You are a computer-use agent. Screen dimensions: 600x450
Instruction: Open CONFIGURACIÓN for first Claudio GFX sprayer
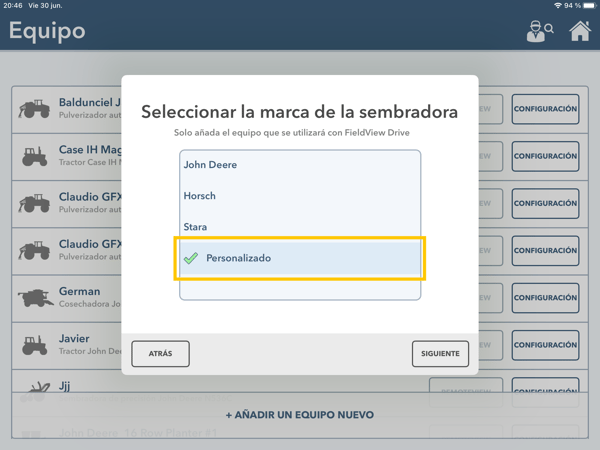coord(545,204)
